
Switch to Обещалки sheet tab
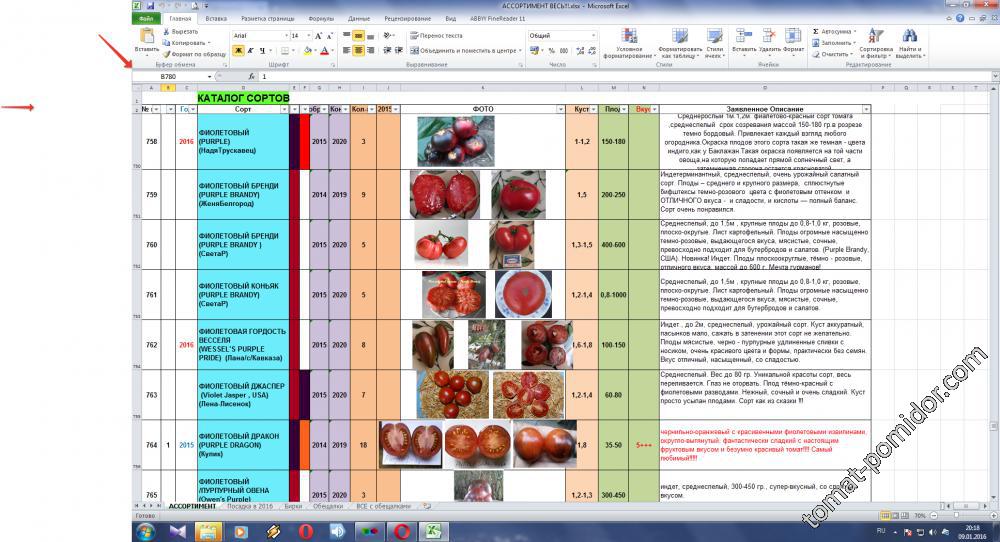(328, 506)
